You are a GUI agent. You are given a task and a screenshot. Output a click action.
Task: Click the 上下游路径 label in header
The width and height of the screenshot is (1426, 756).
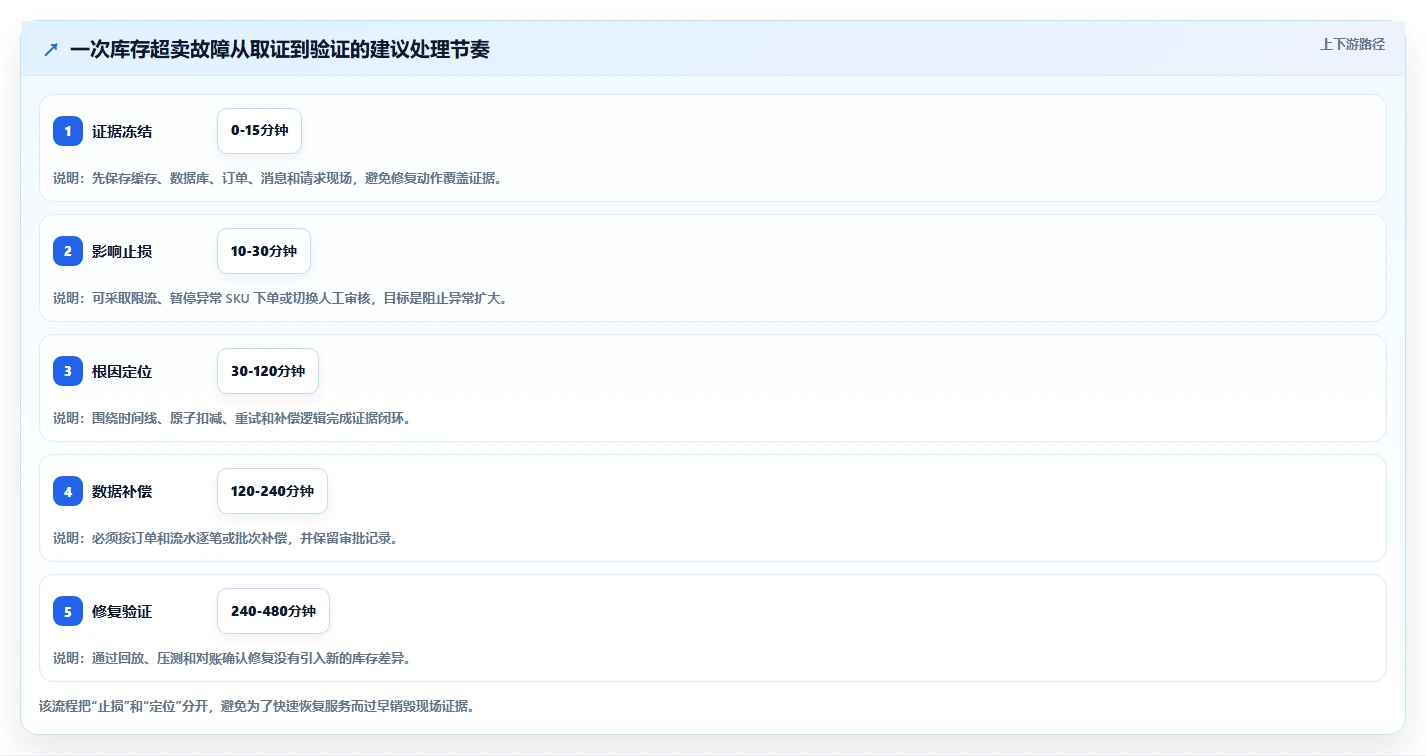pyautogui.click(x=1352, y=44)
